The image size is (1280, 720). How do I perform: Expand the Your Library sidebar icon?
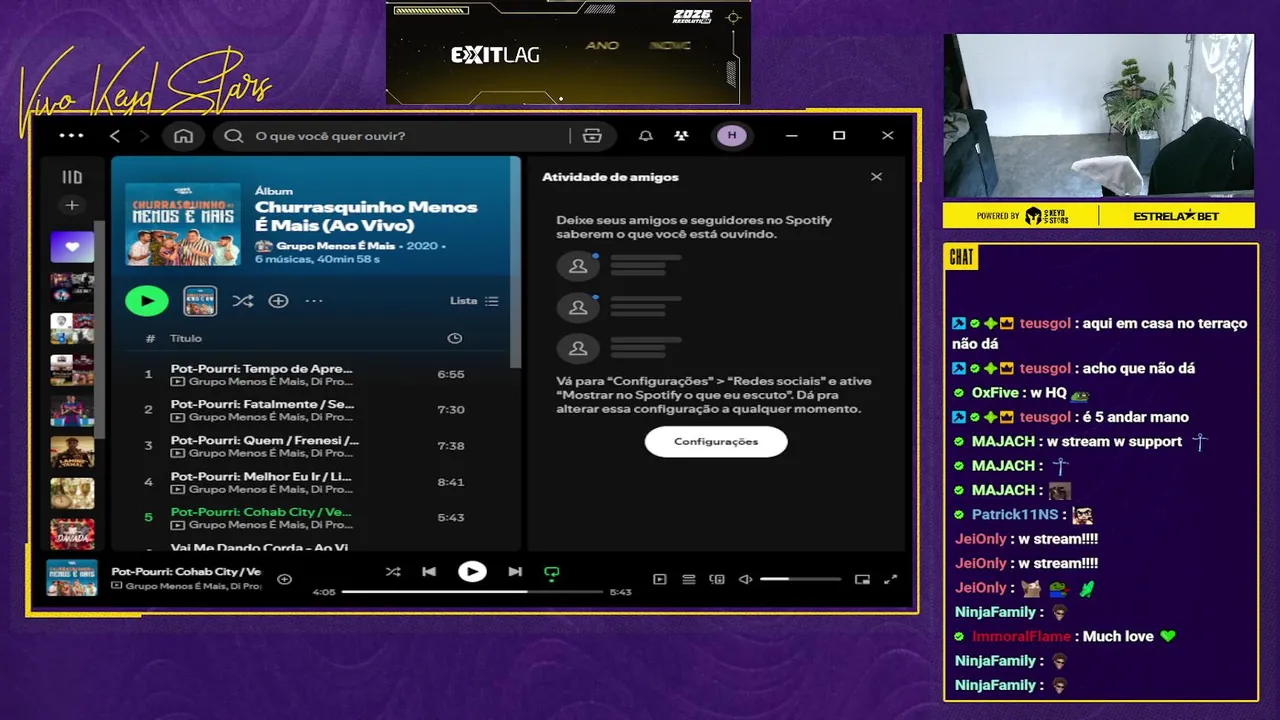pyautogui.click(x=72, y=177)
